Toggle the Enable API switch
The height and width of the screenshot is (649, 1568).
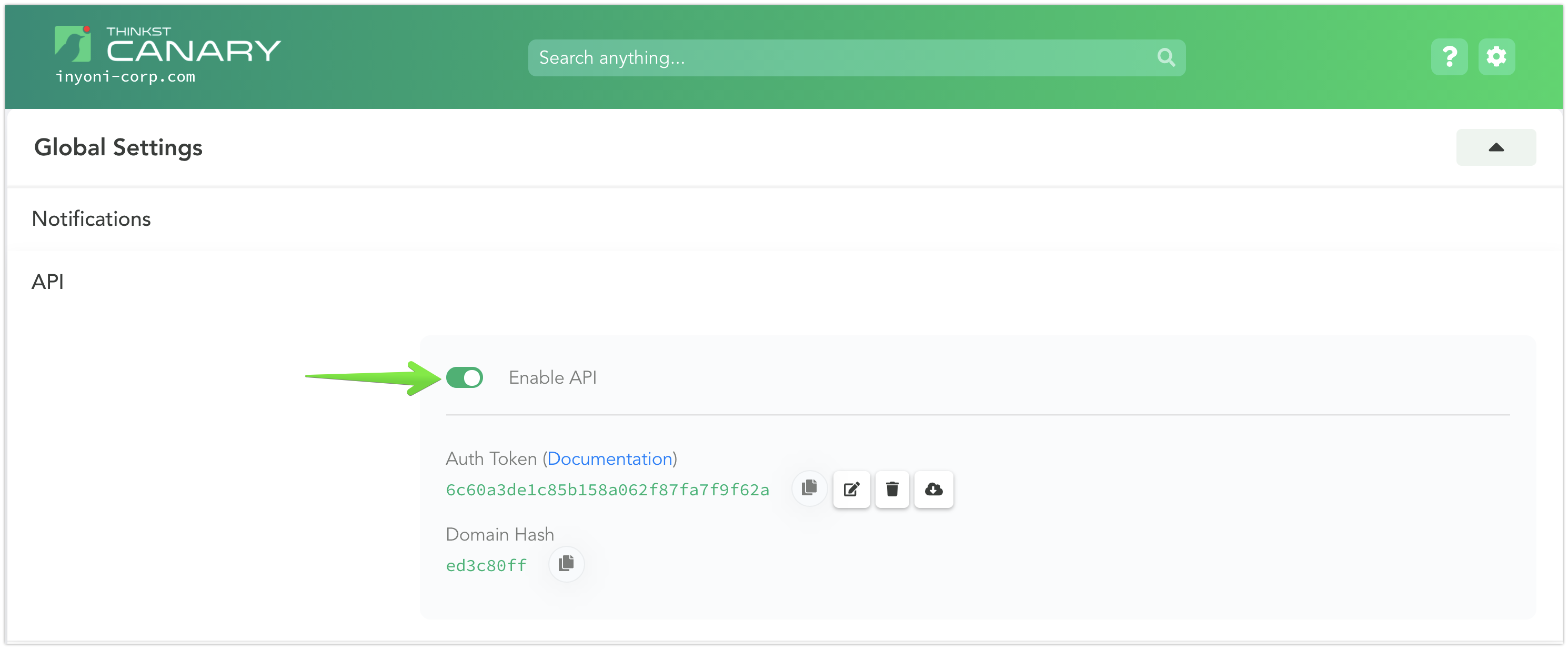[465, 377]
